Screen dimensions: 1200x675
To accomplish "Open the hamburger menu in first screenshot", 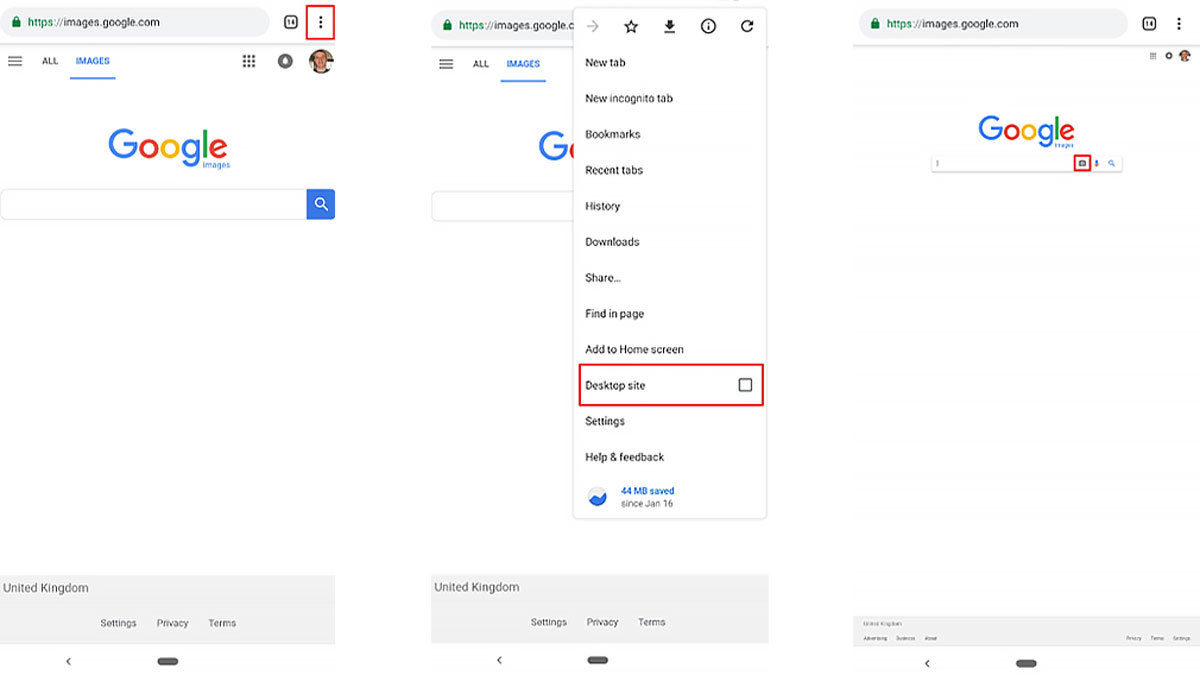I will (x=15, y=61).
